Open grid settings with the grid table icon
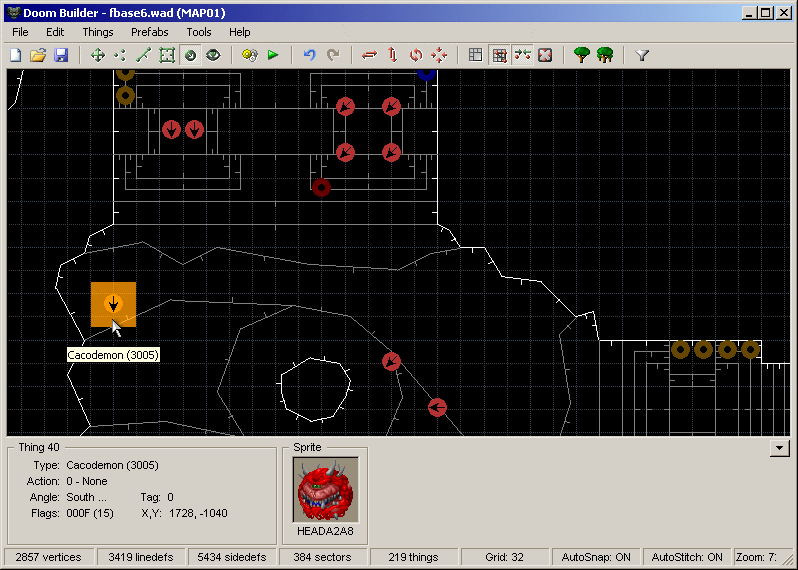Screen dimensions: 798x570 475,55
